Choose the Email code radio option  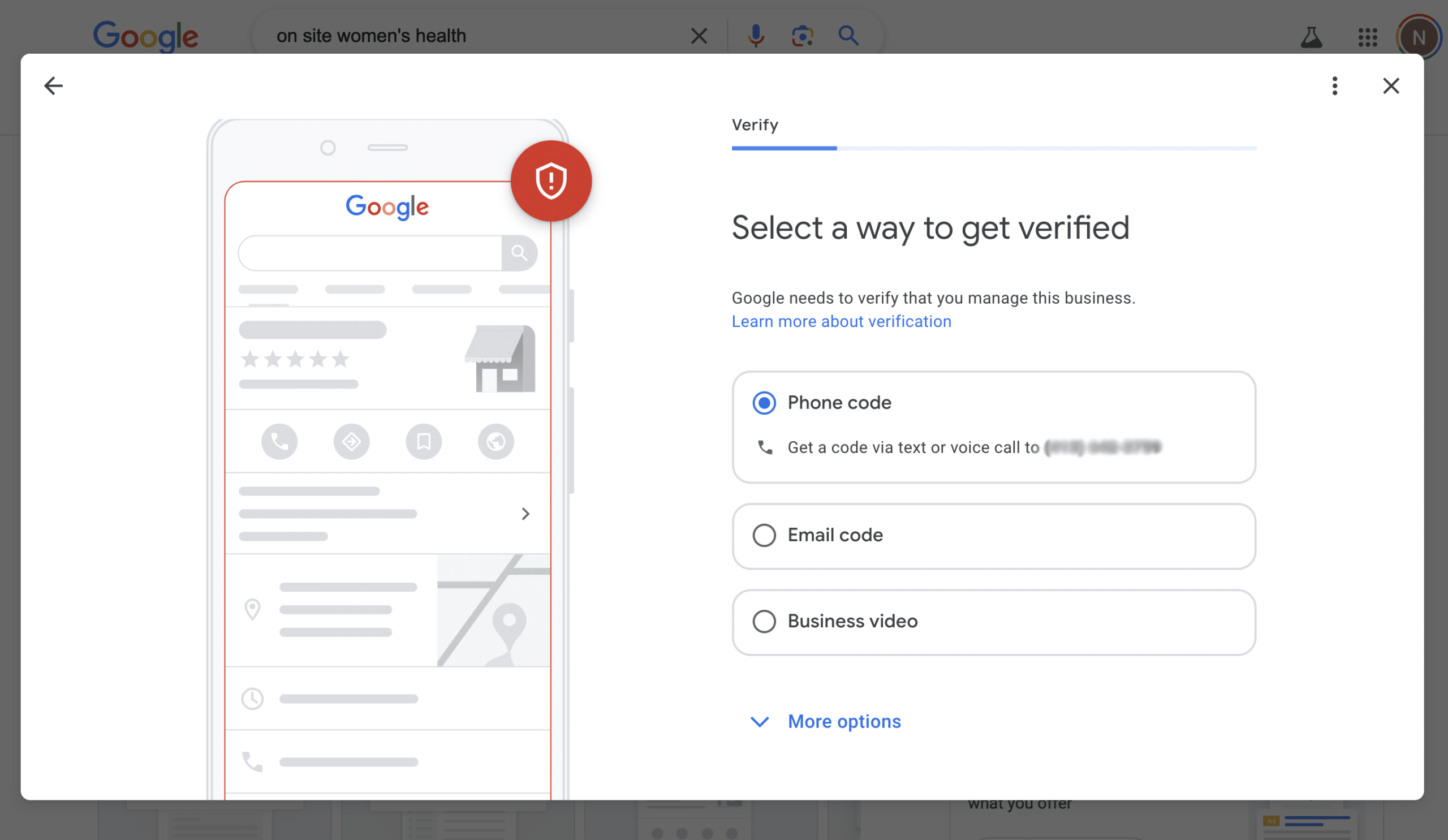(764, 536)
